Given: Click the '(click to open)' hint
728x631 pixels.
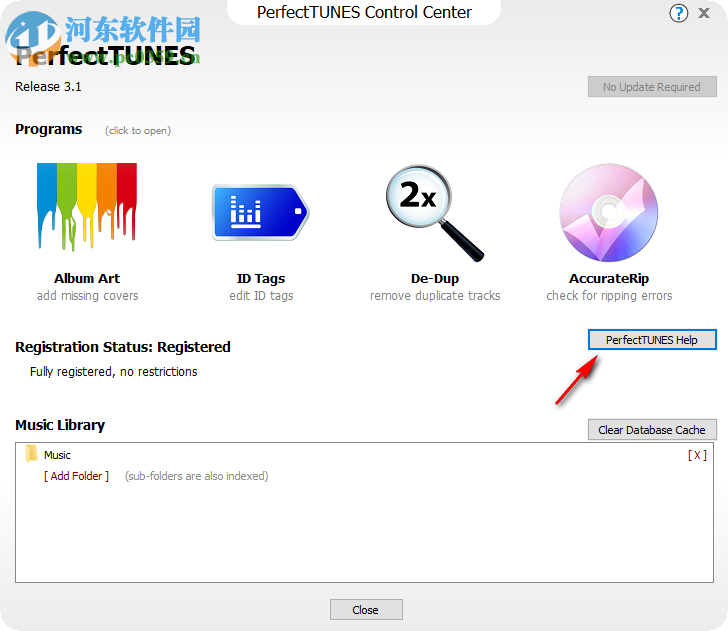Looking at the screenshot, I should [x=138, y=130].
